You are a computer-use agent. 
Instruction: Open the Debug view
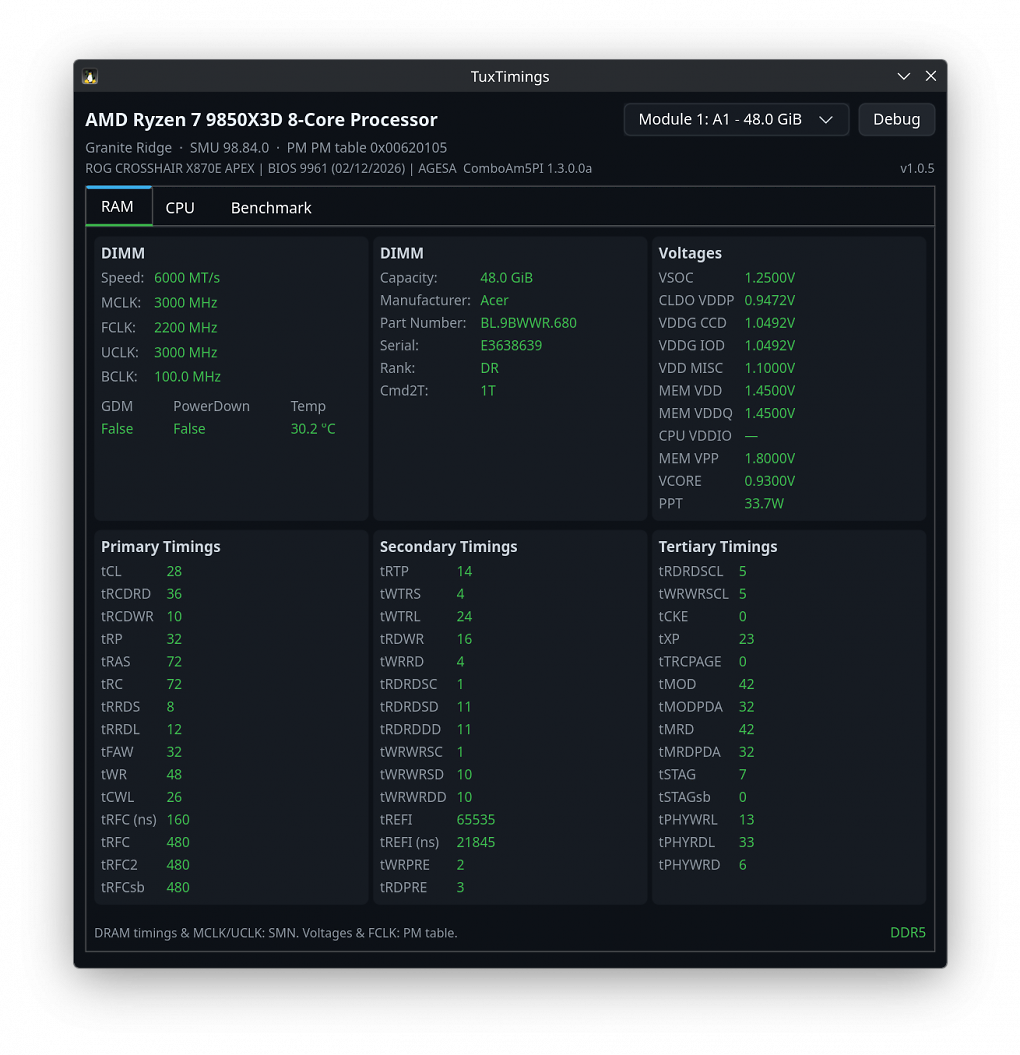coord(896,120)
